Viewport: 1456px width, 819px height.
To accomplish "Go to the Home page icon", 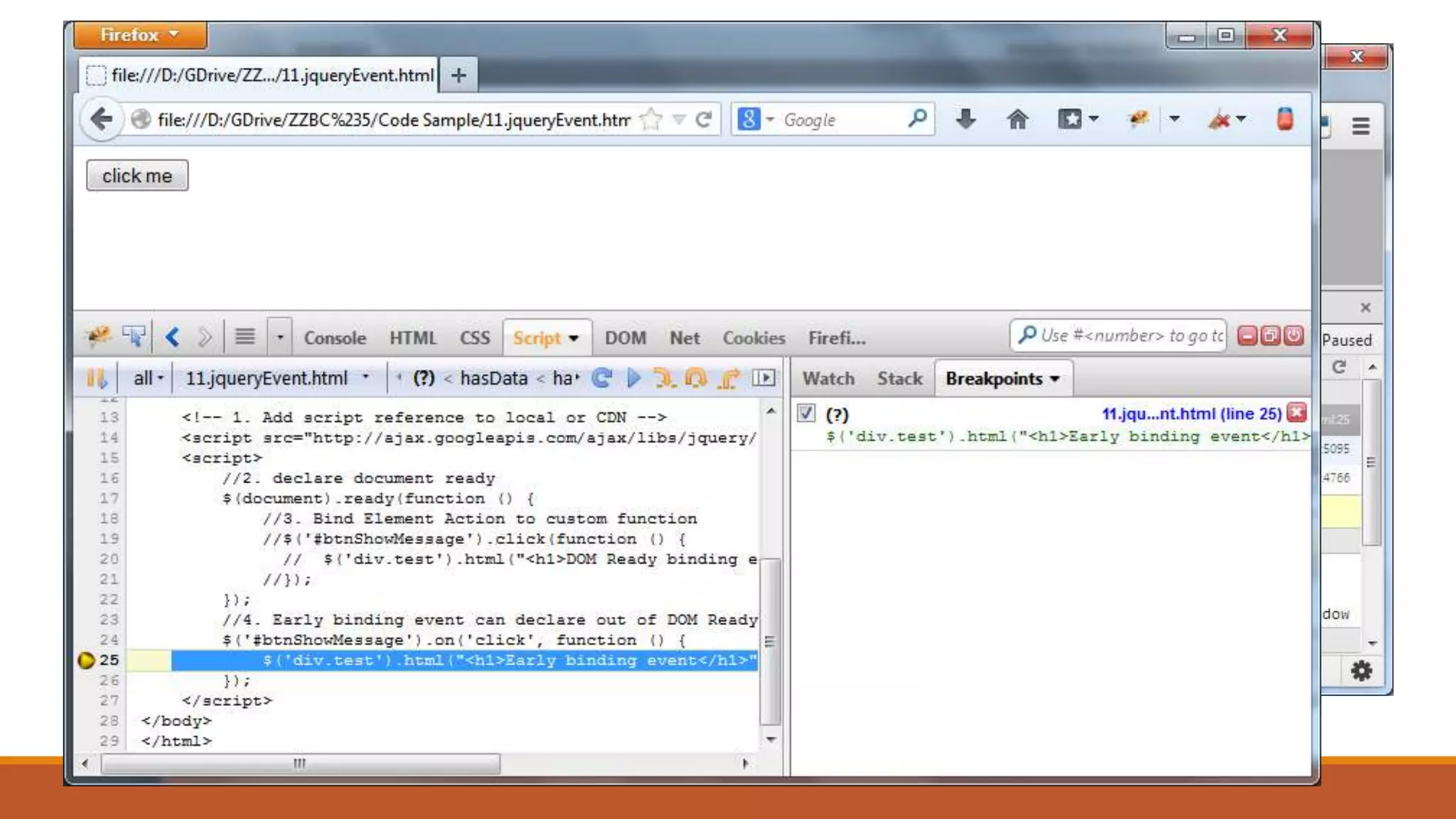I will [x=1017, y=119].
